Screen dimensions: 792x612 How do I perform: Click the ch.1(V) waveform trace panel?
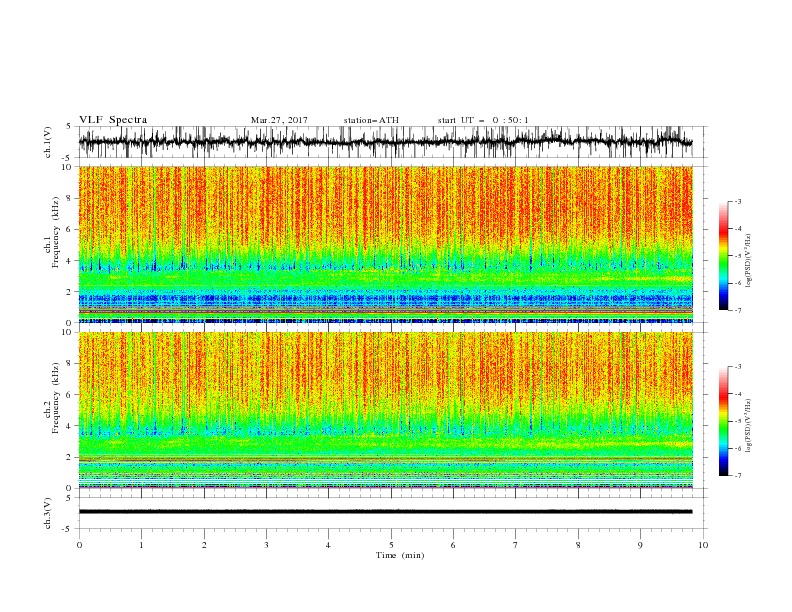click(x=392, y=142)
